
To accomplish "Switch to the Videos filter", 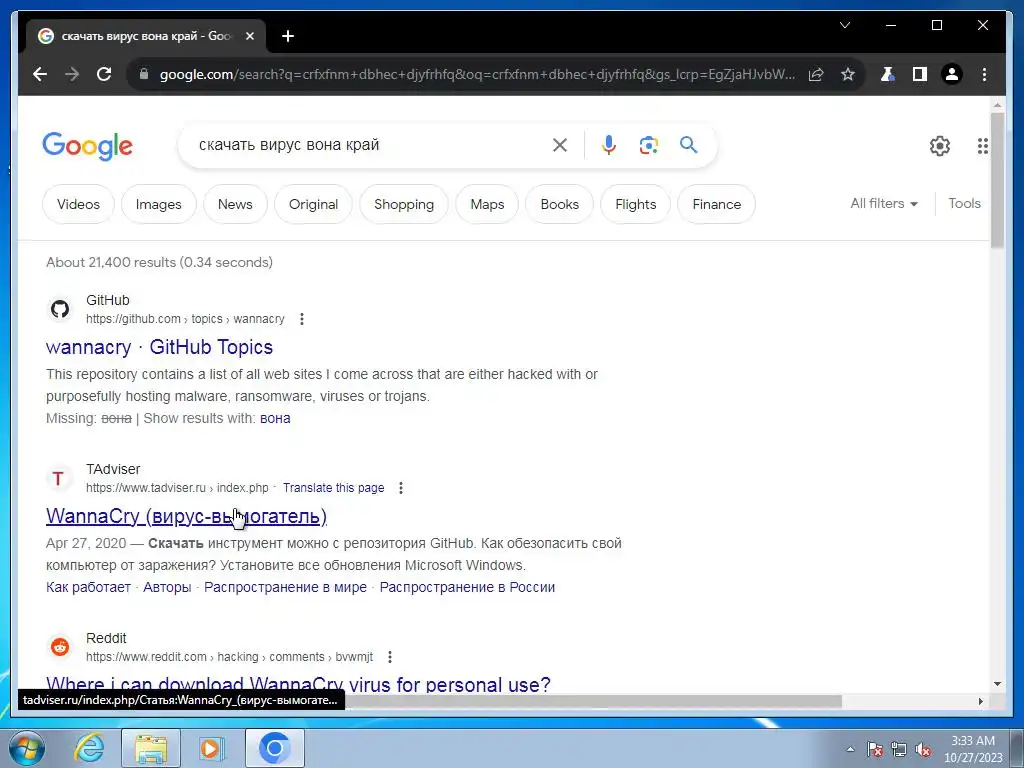I will coord(78,204).
